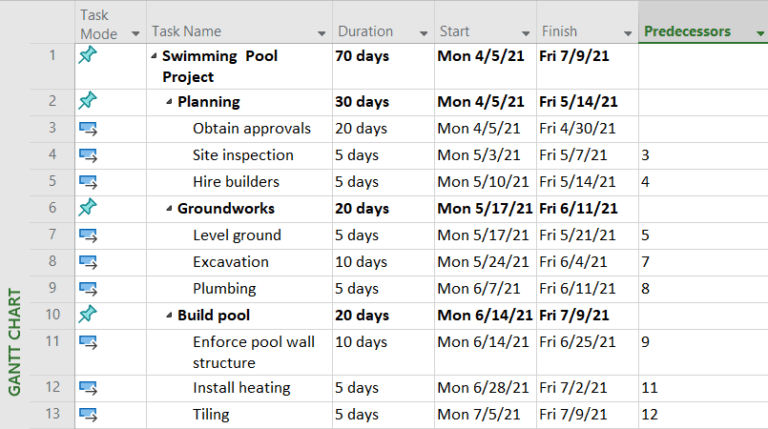Image resolution: width=768 pixels, height=429 pixels.
Task: Click the manual-schedule pin icon in the Planning row
Action: tap(88, 101)
